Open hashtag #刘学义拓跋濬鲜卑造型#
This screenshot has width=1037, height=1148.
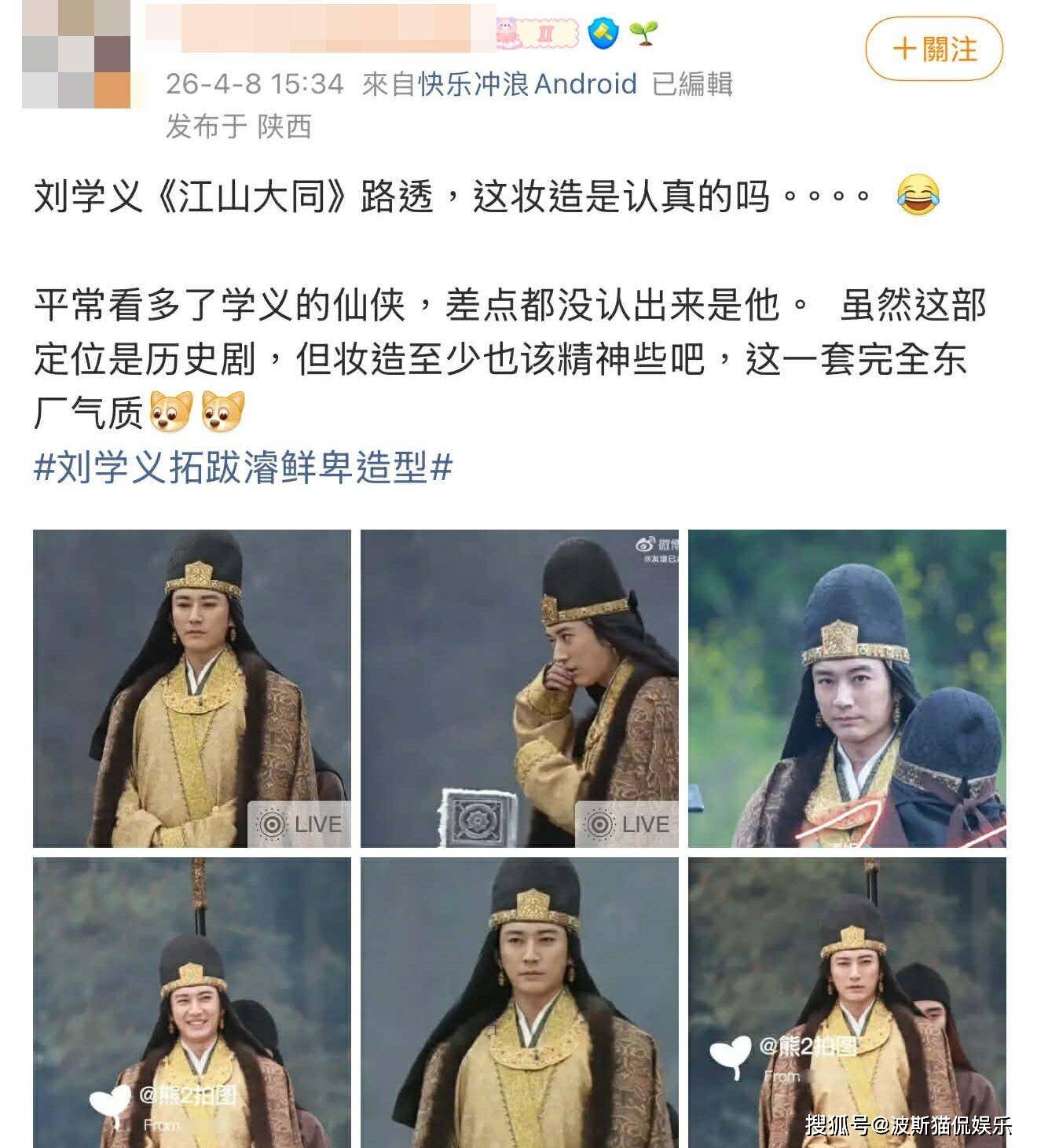(x=244, y=468)
